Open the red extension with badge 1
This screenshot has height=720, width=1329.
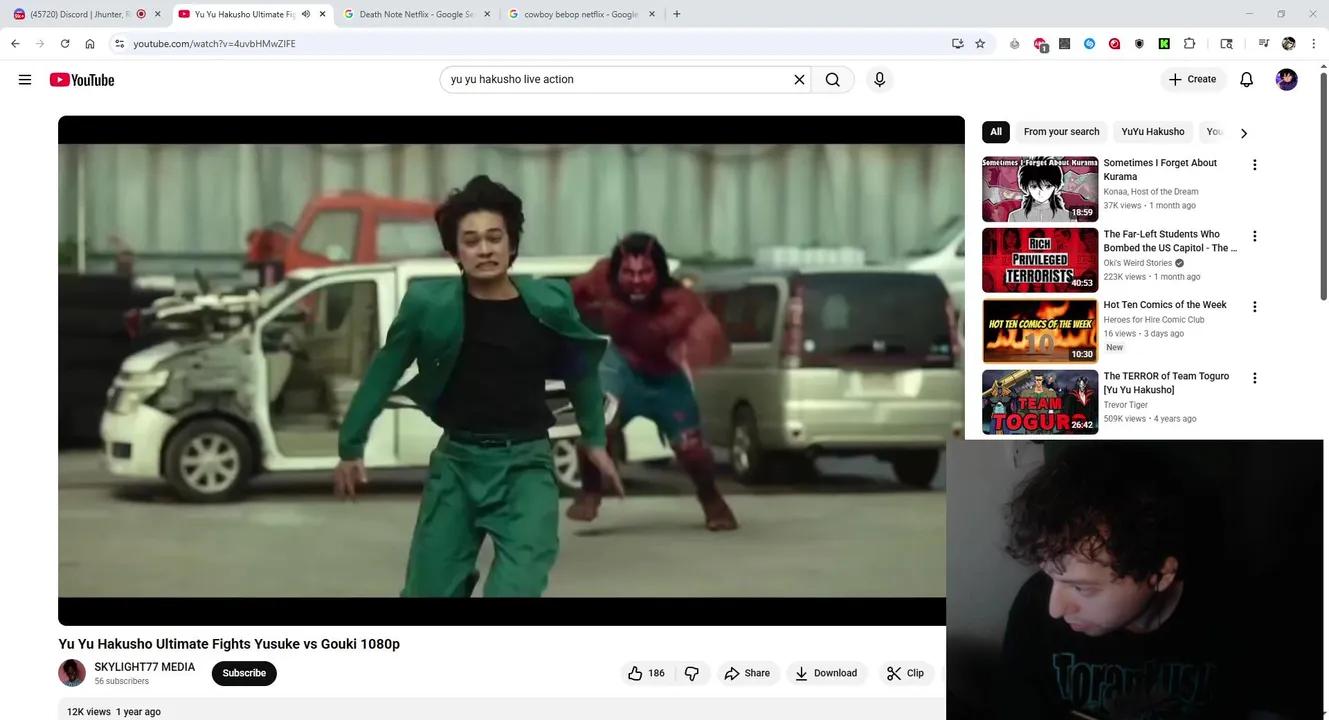1040,45
